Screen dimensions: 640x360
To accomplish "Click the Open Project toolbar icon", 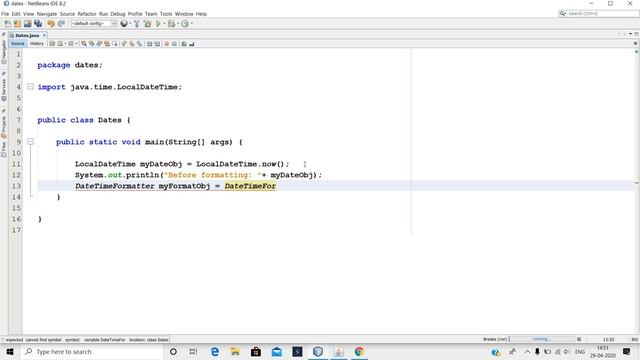I will coord(27,24).
